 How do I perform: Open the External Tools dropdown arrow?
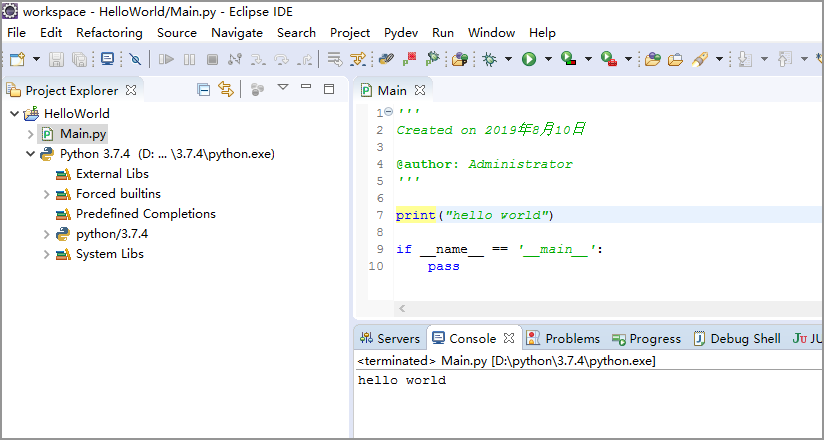tap(628, 59)
